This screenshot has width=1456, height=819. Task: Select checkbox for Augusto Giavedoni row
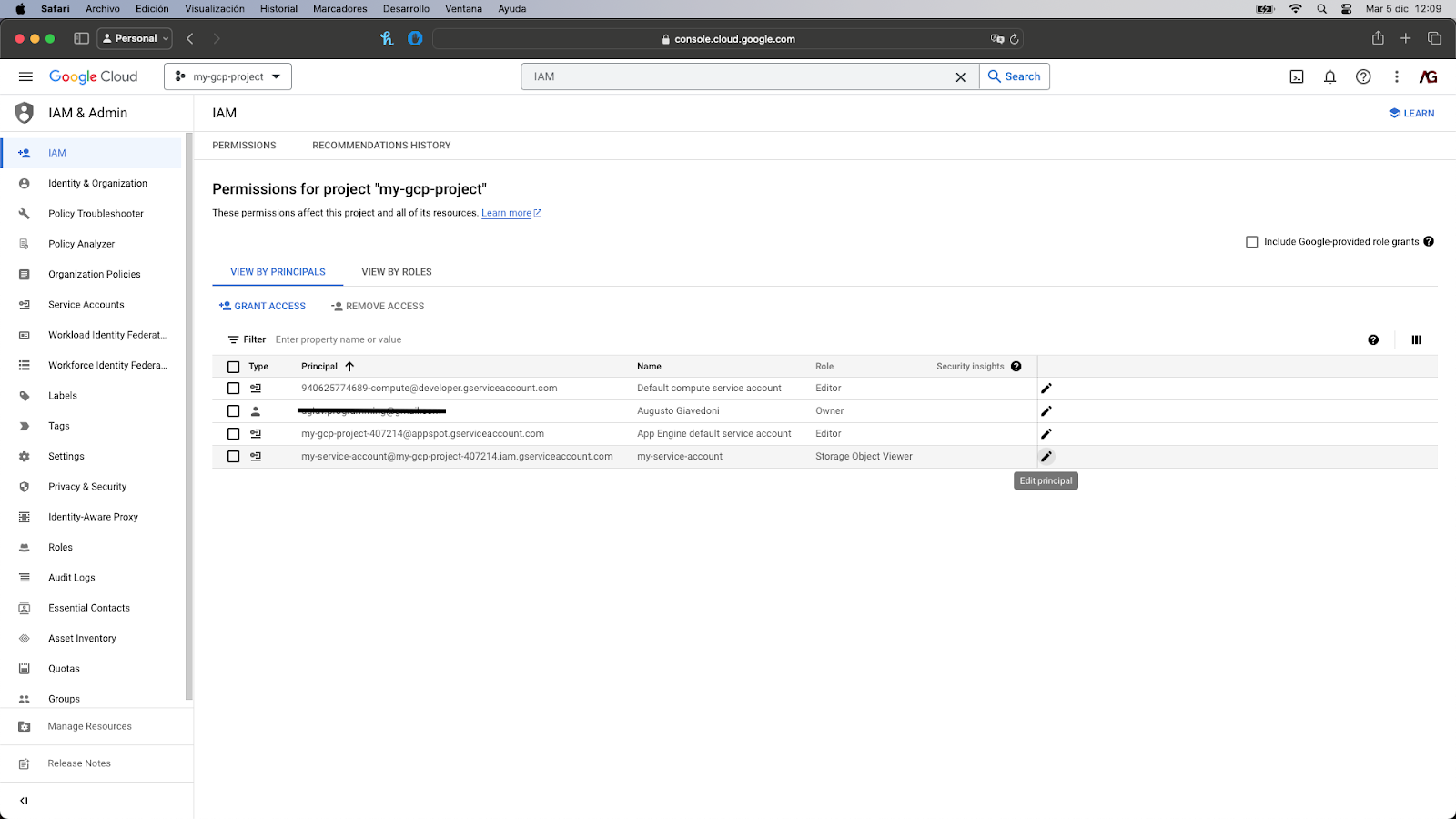pos(234,411)
